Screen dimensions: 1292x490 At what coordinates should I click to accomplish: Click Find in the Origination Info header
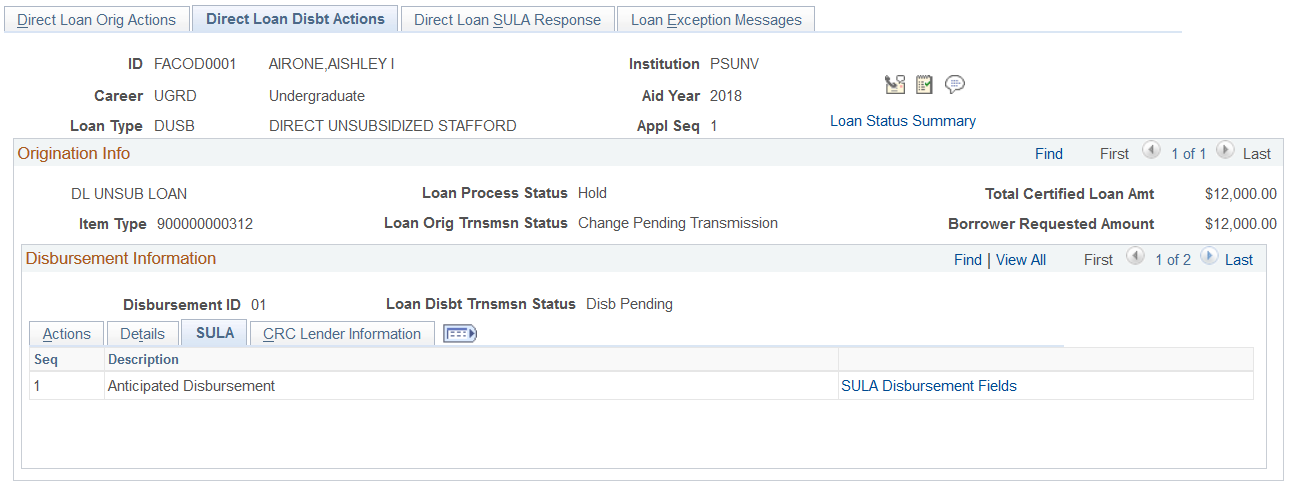[x=1049, y=154]
